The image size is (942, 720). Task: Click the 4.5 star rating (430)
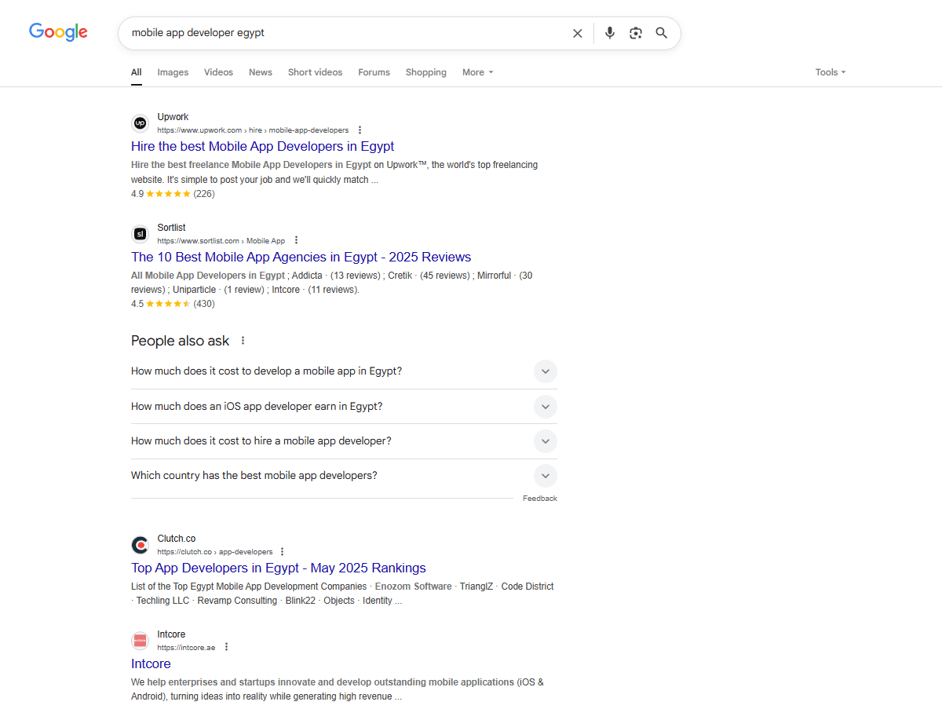tap(173, 304)
